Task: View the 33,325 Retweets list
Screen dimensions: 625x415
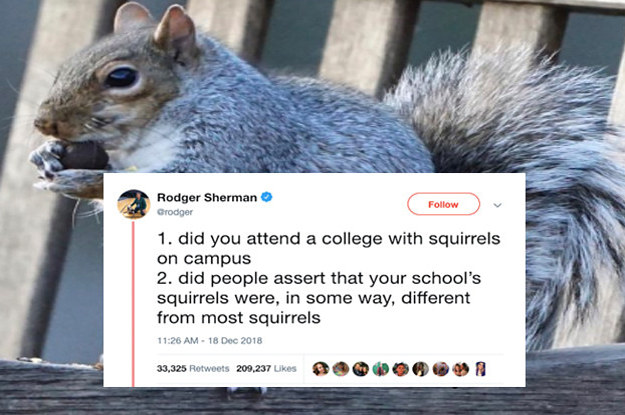Action: click(193, 368)
